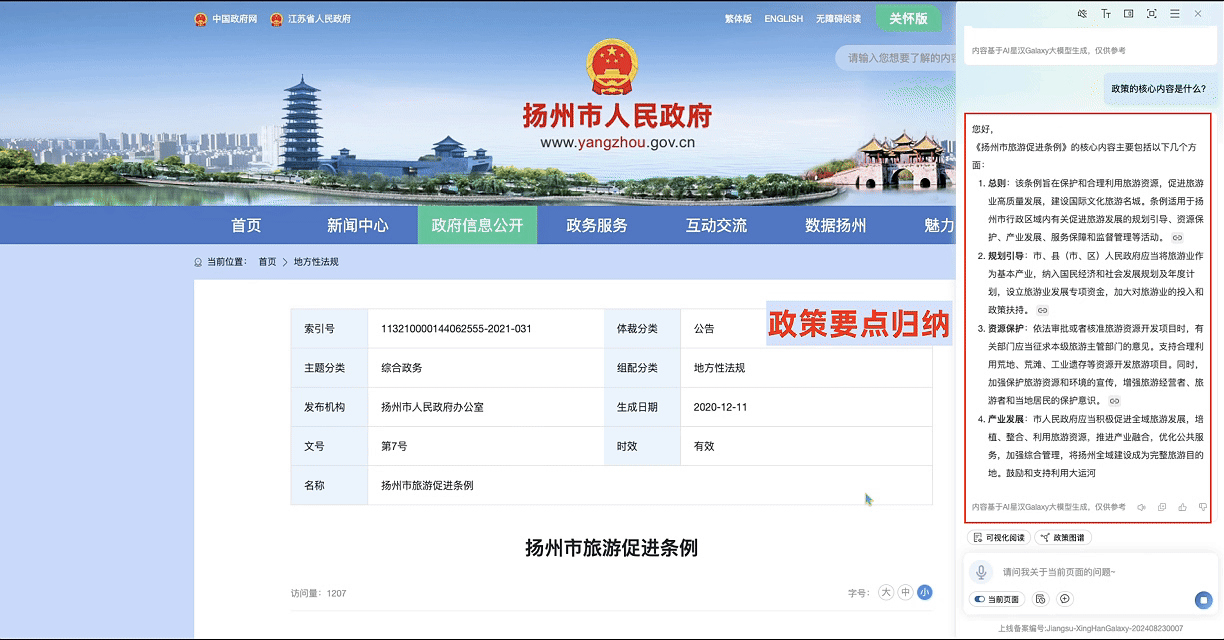This screenshot has height=640, width=1224.
Task: Click the read-aloud speaker icon below answer
Action: click(1141, 507)
